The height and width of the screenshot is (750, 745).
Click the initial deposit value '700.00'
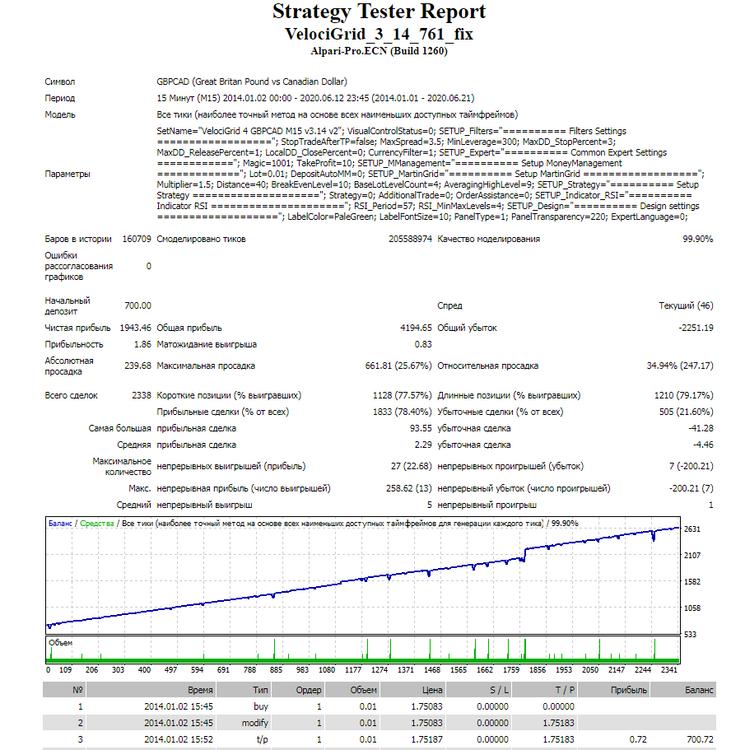tap(138, 306)
